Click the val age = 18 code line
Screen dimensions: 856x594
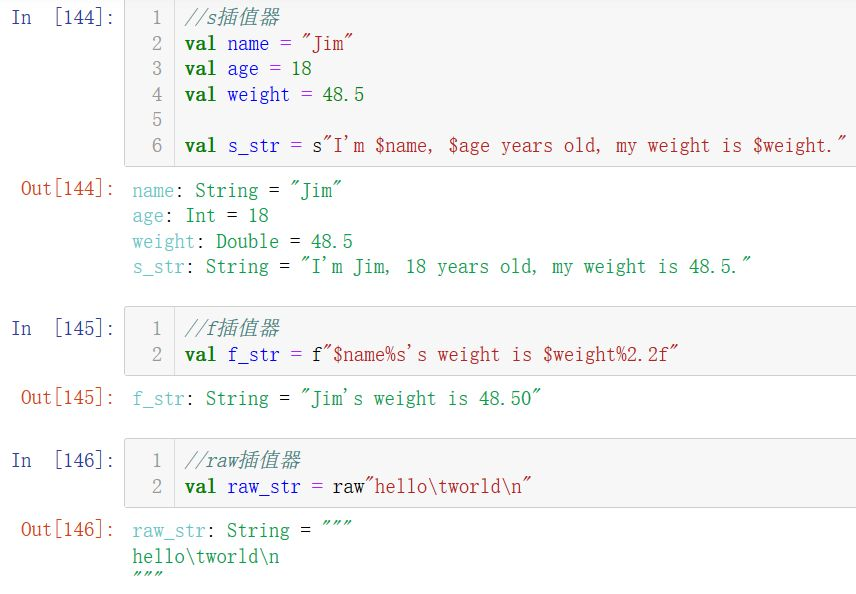pyautogui.click(x=248, y=69)
